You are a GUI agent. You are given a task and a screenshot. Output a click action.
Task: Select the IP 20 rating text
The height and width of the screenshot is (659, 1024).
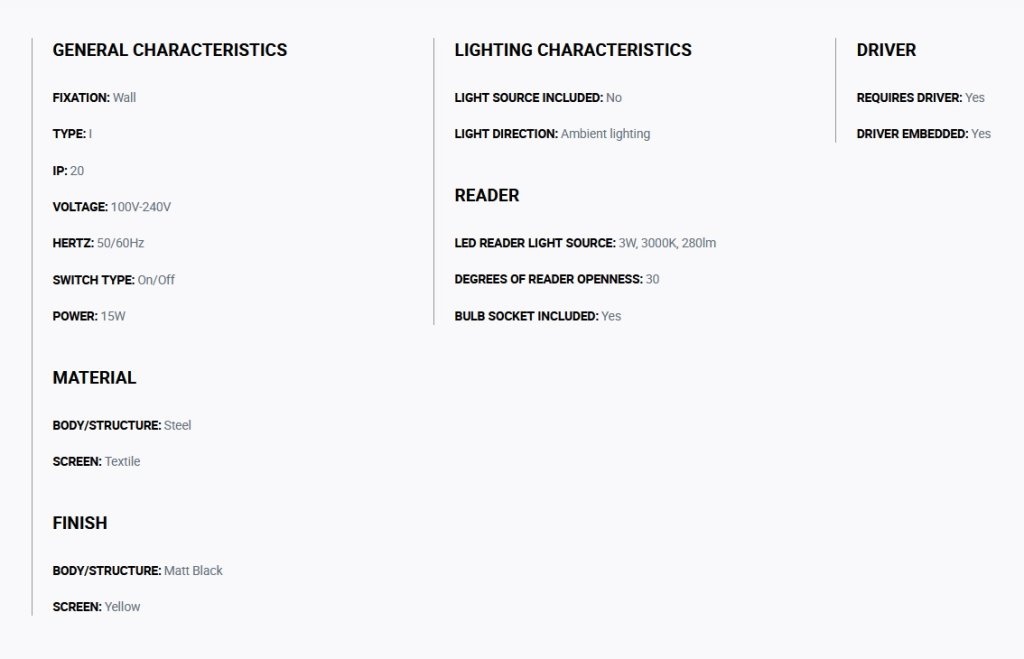[x=68, y=171]
